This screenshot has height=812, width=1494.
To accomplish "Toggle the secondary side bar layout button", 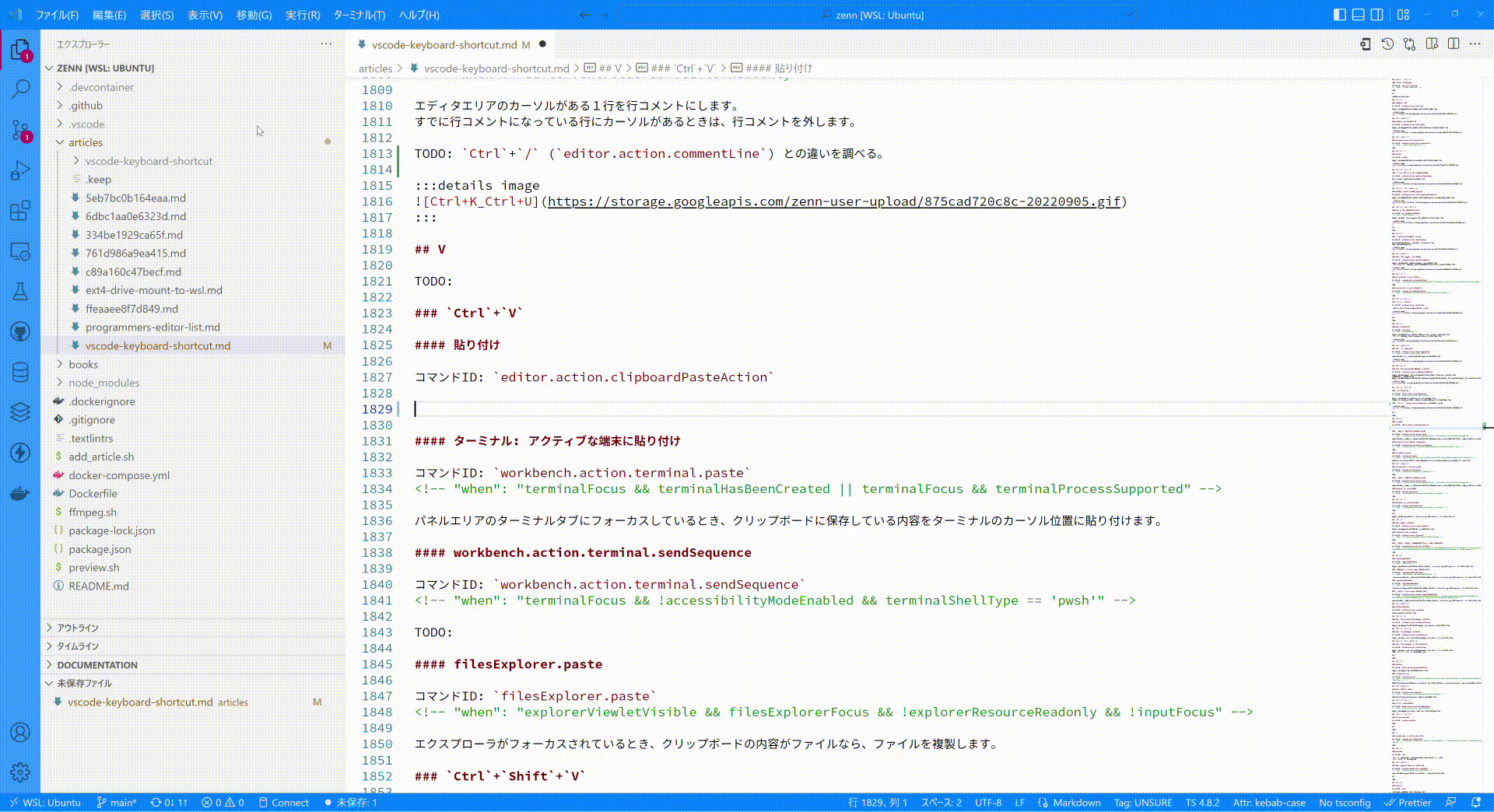I will (x=1377, y=15).
